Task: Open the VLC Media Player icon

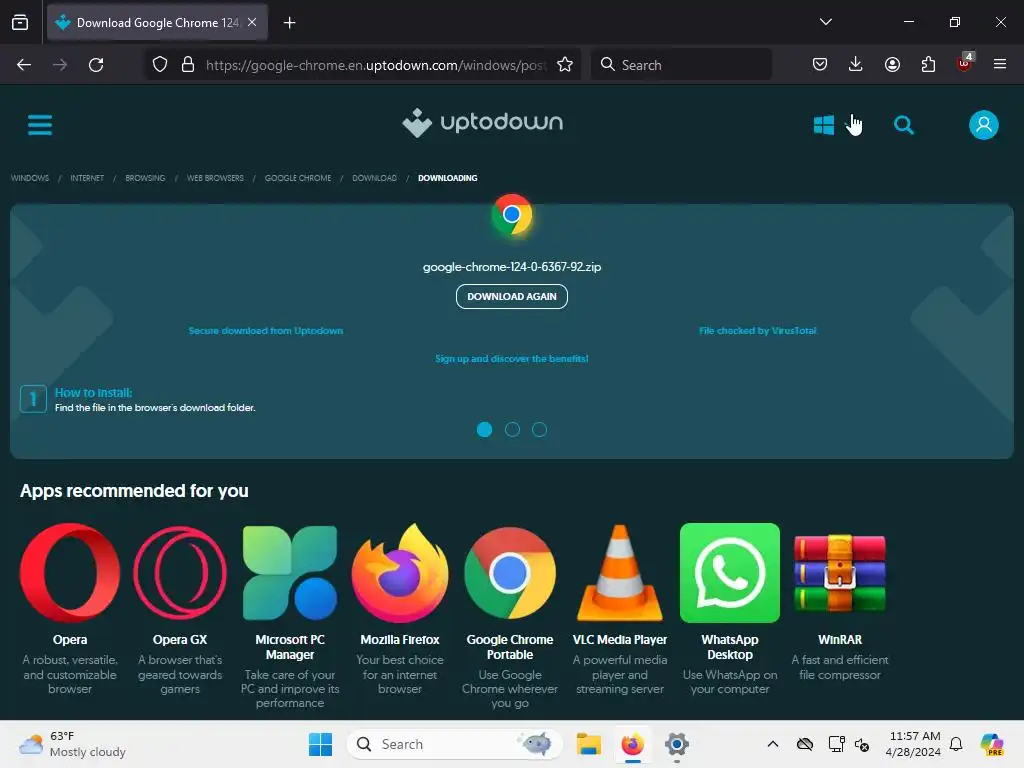Action: click(620, 573)
